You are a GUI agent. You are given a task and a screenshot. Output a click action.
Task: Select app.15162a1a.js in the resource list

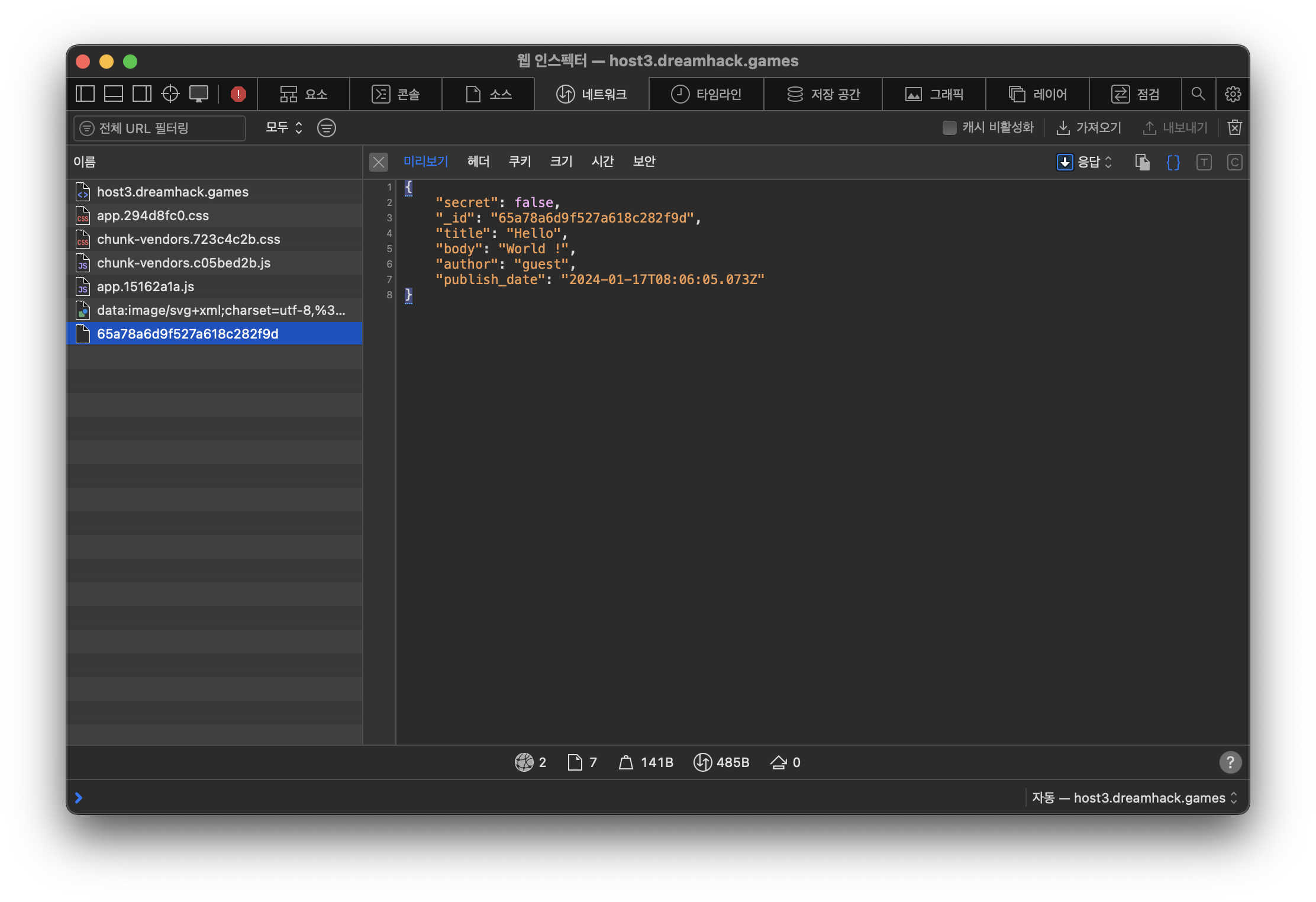[x=146, y=286]
